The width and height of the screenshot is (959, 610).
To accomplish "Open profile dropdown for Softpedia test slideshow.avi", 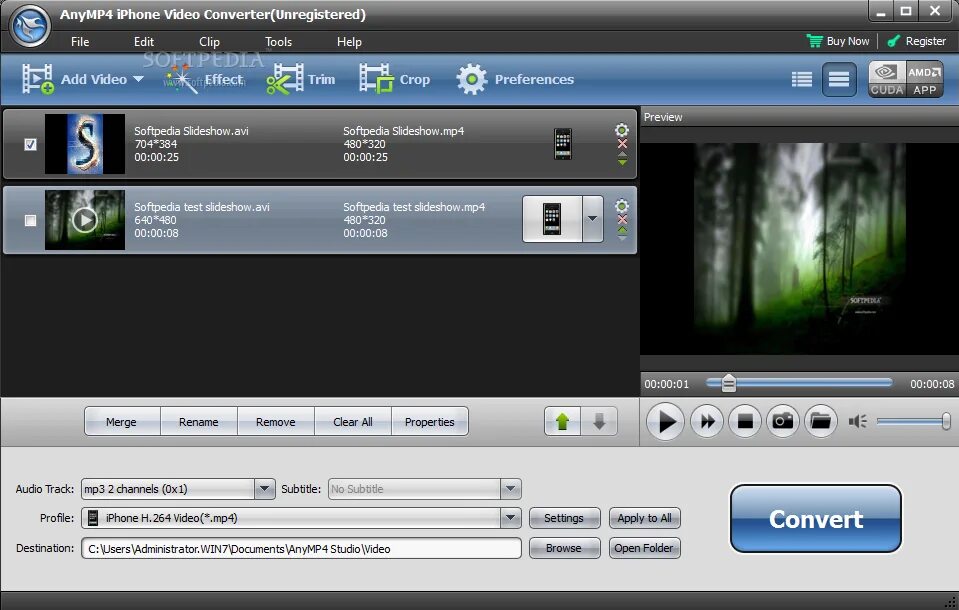I will point(592,219).
